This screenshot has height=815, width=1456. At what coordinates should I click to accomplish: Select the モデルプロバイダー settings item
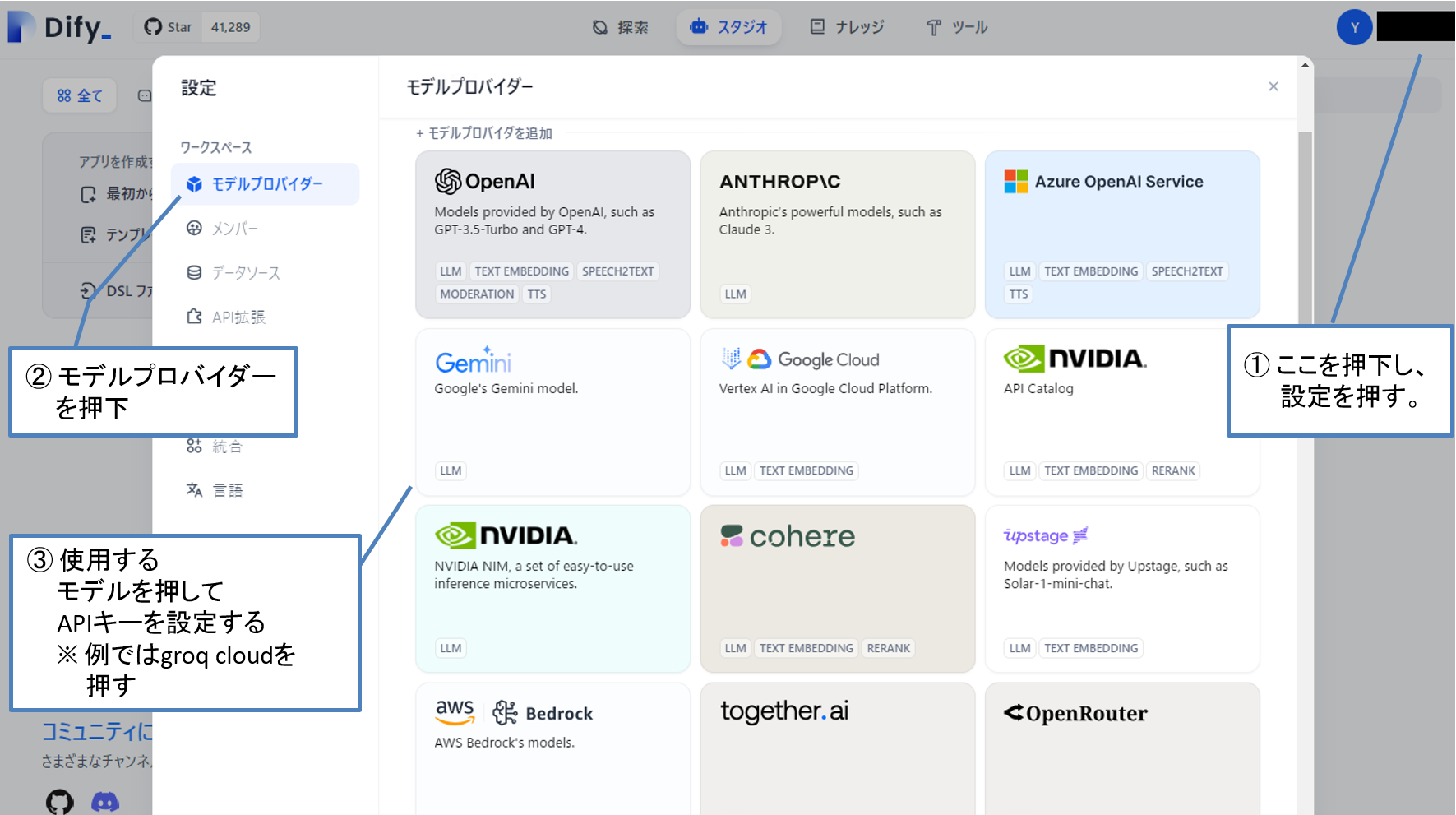pyautogui.click(x=266, y=184)
